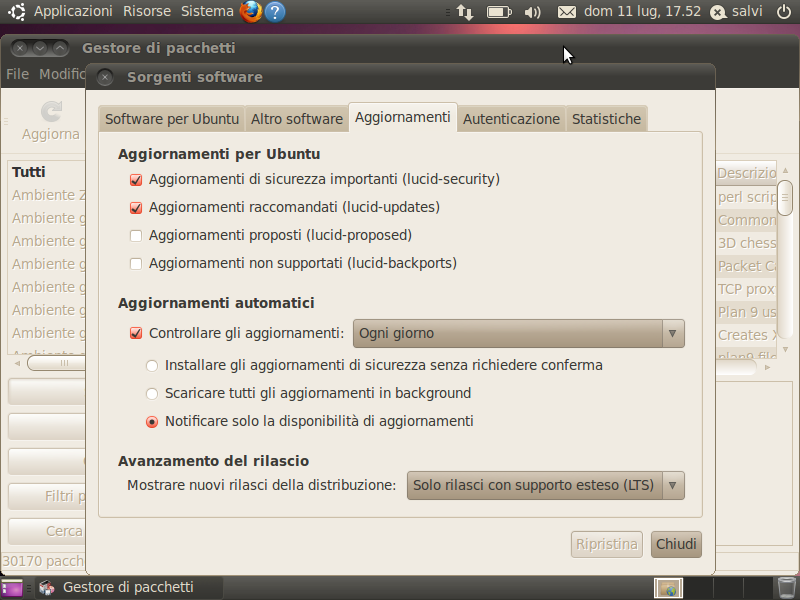Switch to Software per Ubuntu tab
The image size is (800, 600).
(x=172, y=119)
